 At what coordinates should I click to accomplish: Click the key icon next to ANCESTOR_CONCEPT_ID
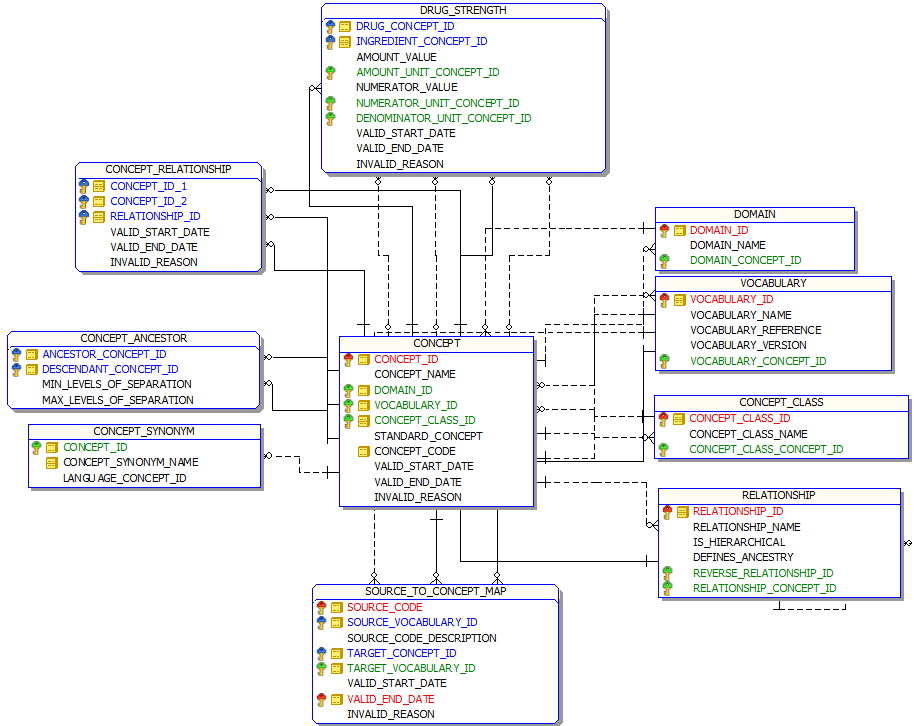[16, 354]
